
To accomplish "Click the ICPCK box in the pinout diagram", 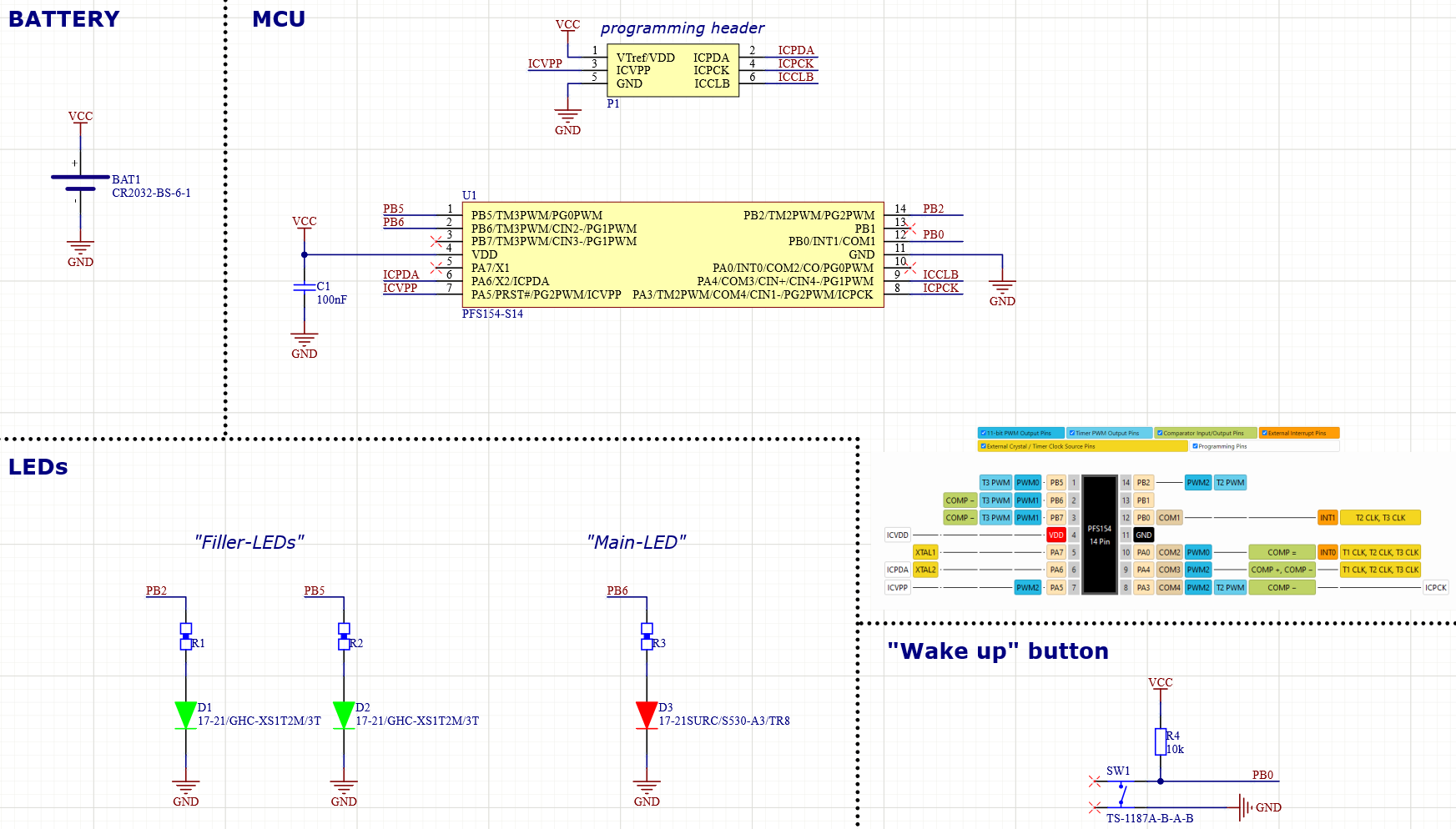I will pyautogui.click(x=1436, y=588).
